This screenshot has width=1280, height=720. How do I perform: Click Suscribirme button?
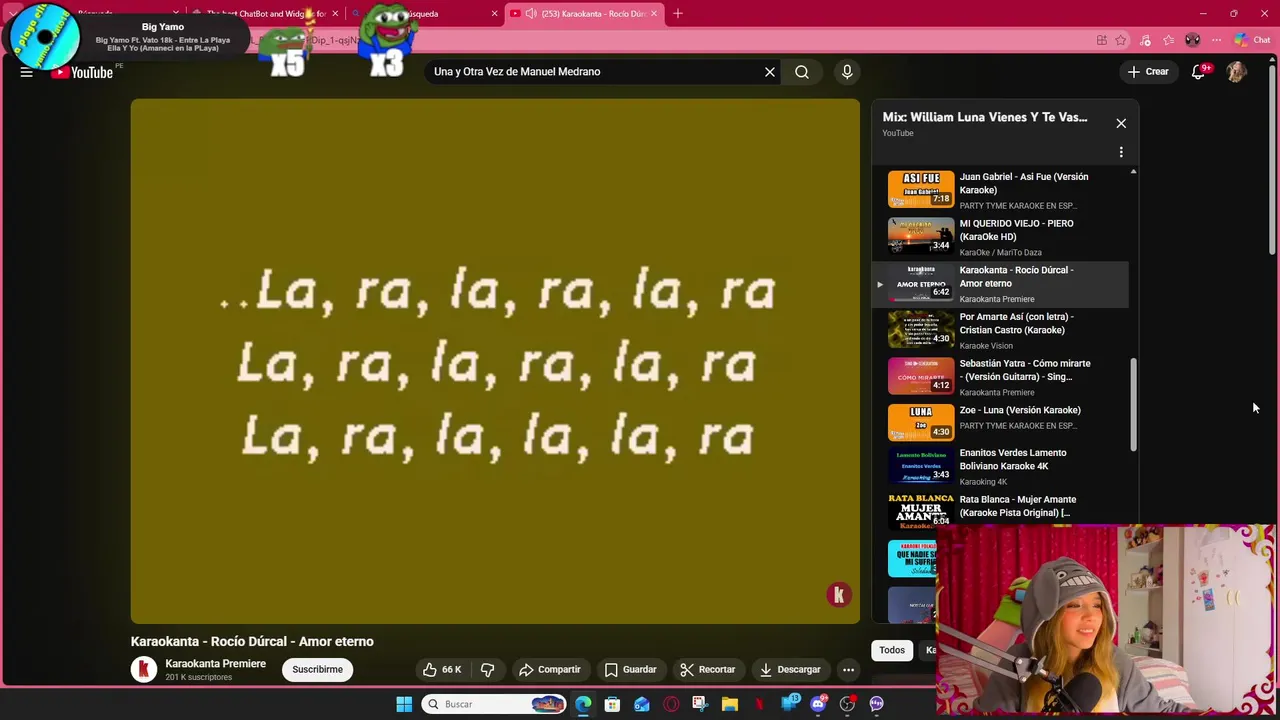click(317, 670)
